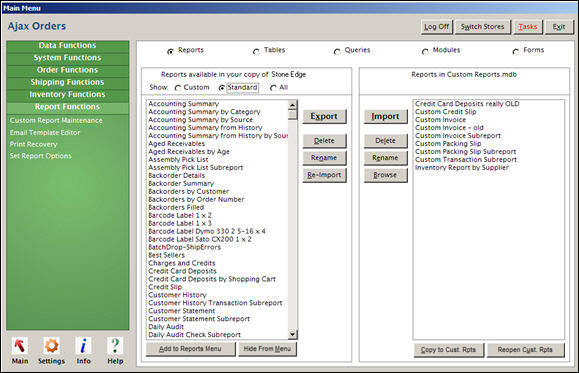Click the red Tasks button
579x373 pixels.
[528, 27]
